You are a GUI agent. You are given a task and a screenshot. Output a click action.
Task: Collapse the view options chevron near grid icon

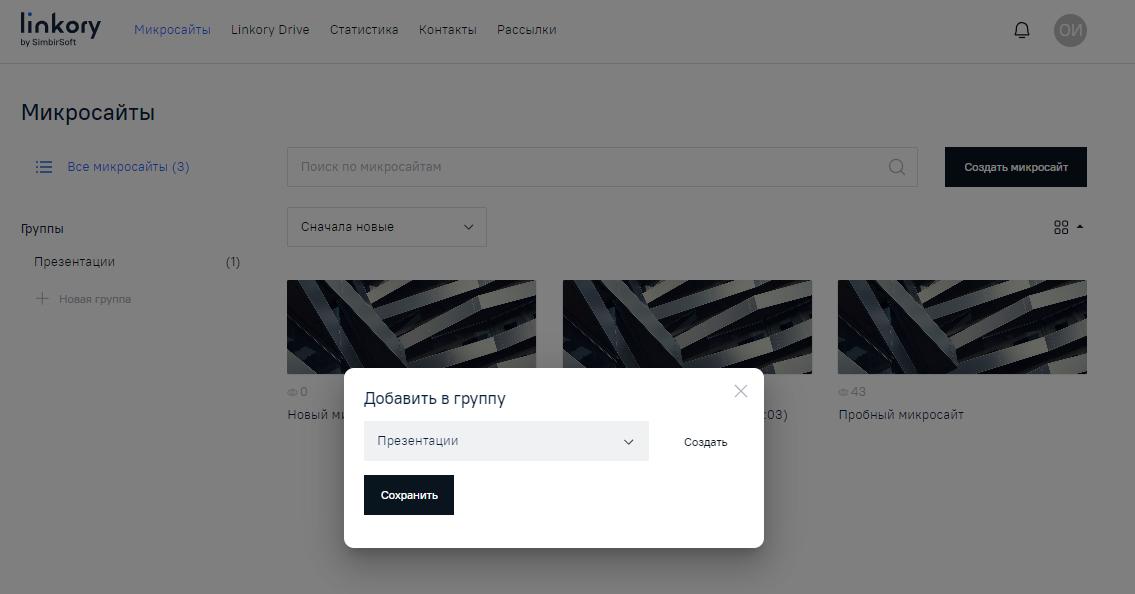(1079, 226)
